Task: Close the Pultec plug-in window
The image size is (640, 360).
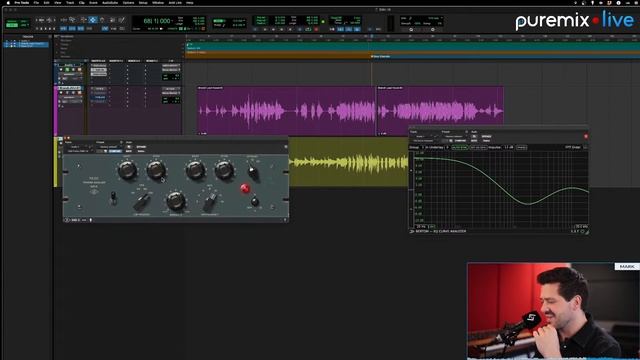Action: pos(65,138)
